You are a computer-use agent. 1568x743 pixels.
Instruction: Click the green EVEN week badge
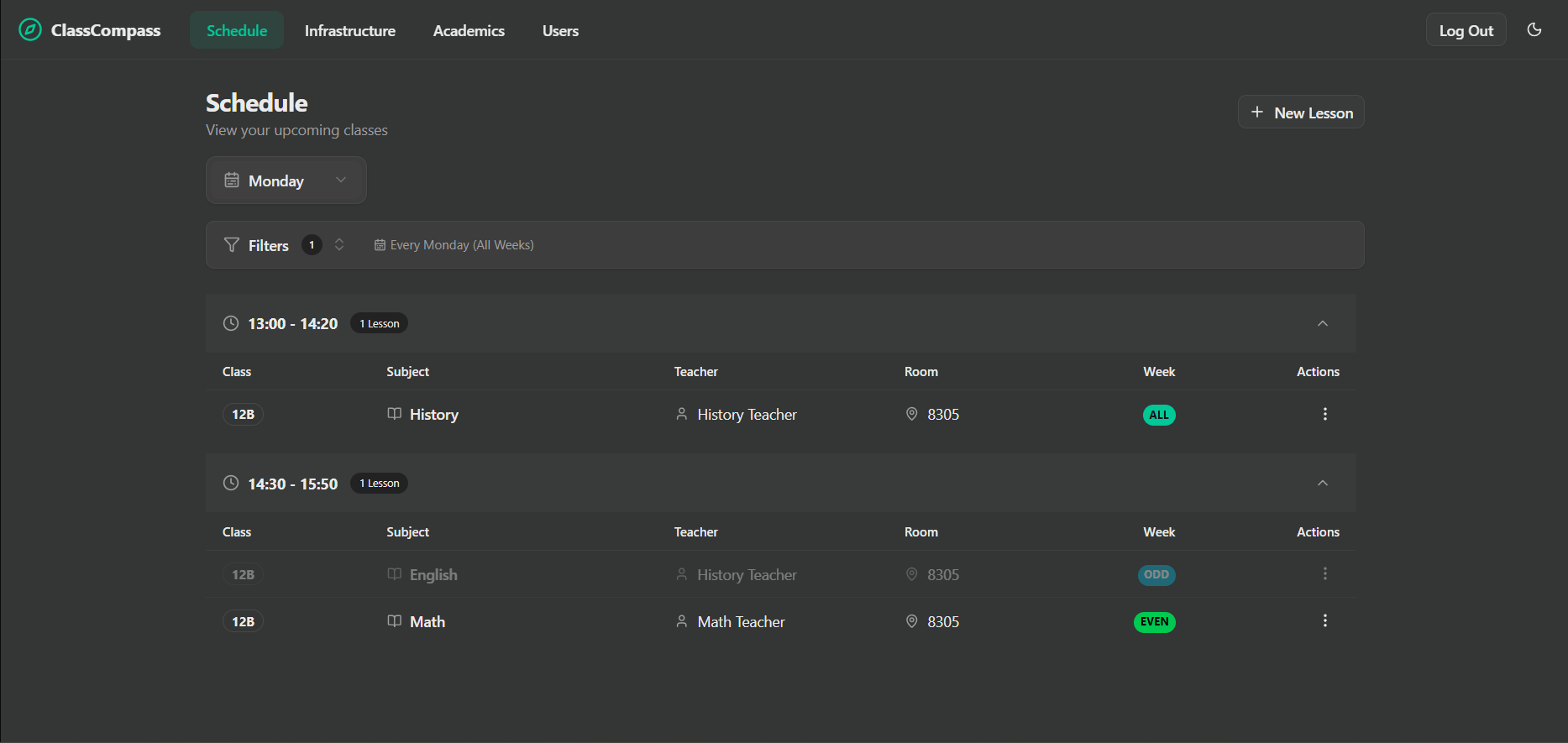1154,622
